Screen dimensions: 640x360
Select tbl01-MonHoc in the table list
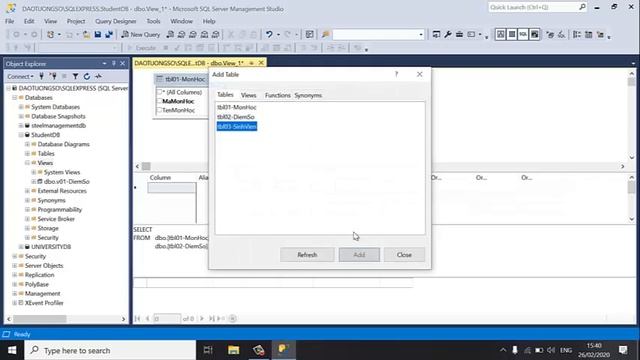pyautogui.click(x=237, y=107)
